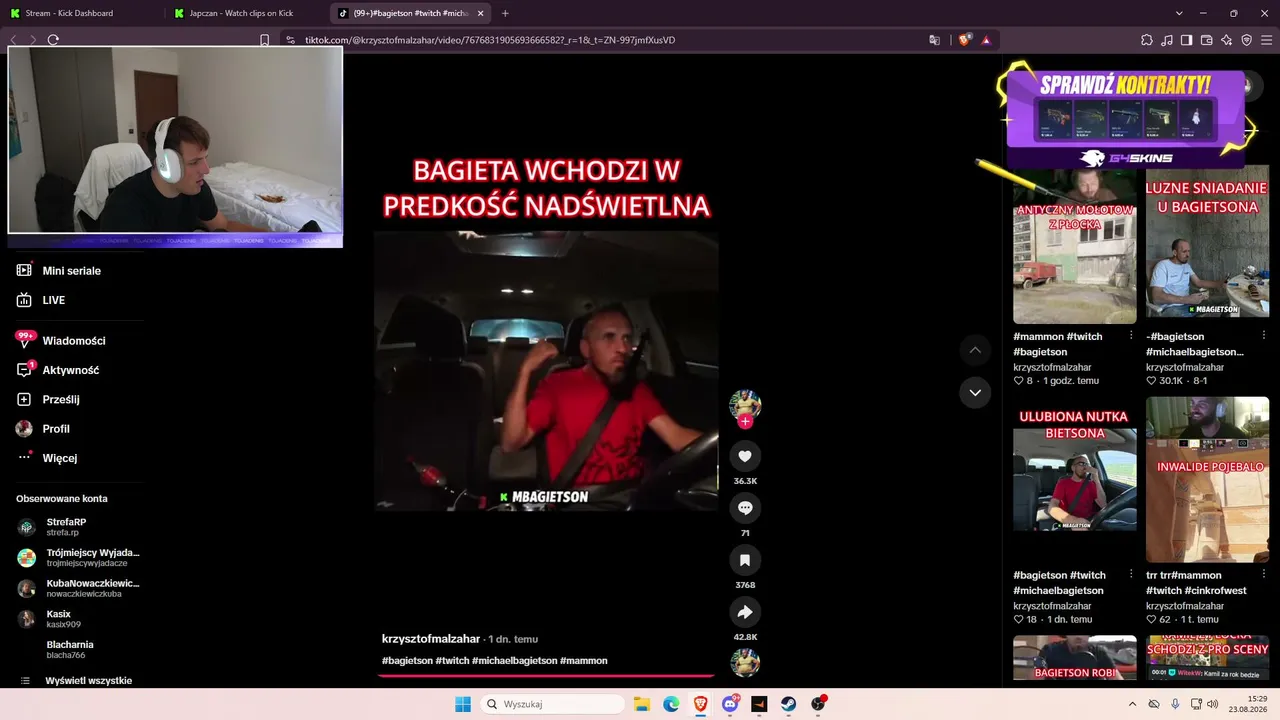Open the browser extensions puzzle icon

click(1146, 40)
